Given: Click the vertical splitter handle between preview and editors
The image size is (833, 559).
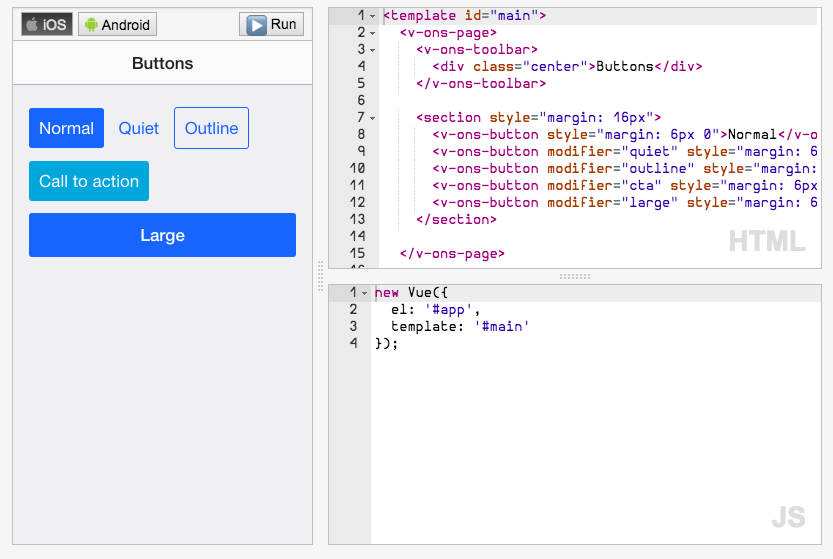Looking at the screenshot, I should (320, 276).
